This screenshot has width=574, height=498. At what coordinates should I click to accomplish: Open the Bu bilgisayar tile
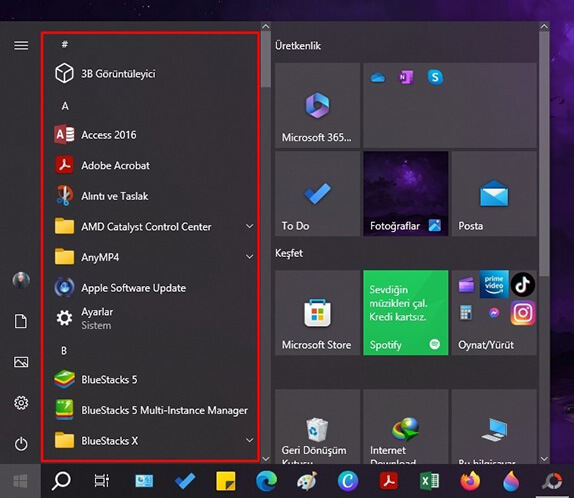pos(494,427)
